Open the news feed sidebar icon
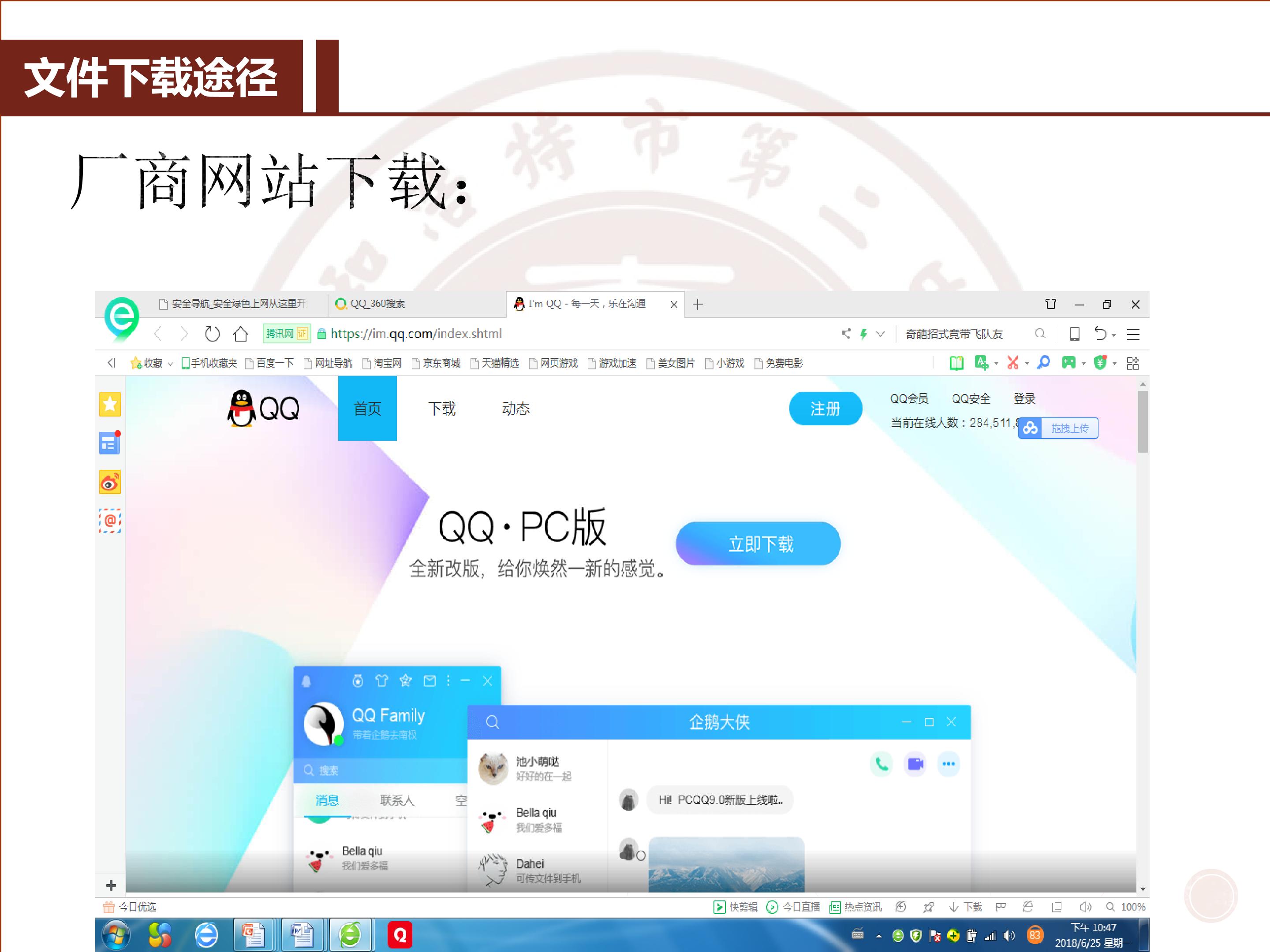 [110, 443]
